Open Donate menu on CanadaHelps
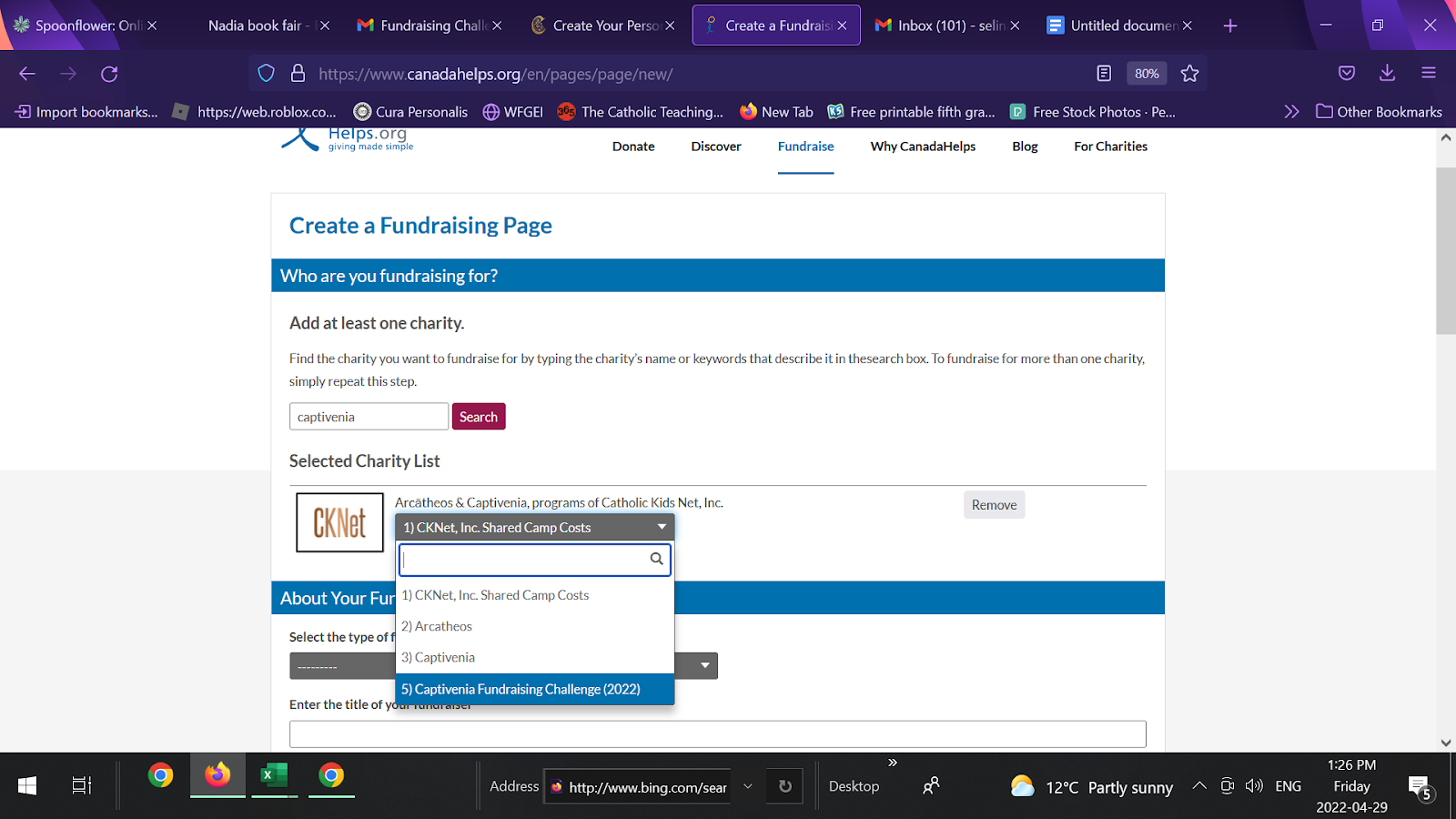 click(633, 146)
